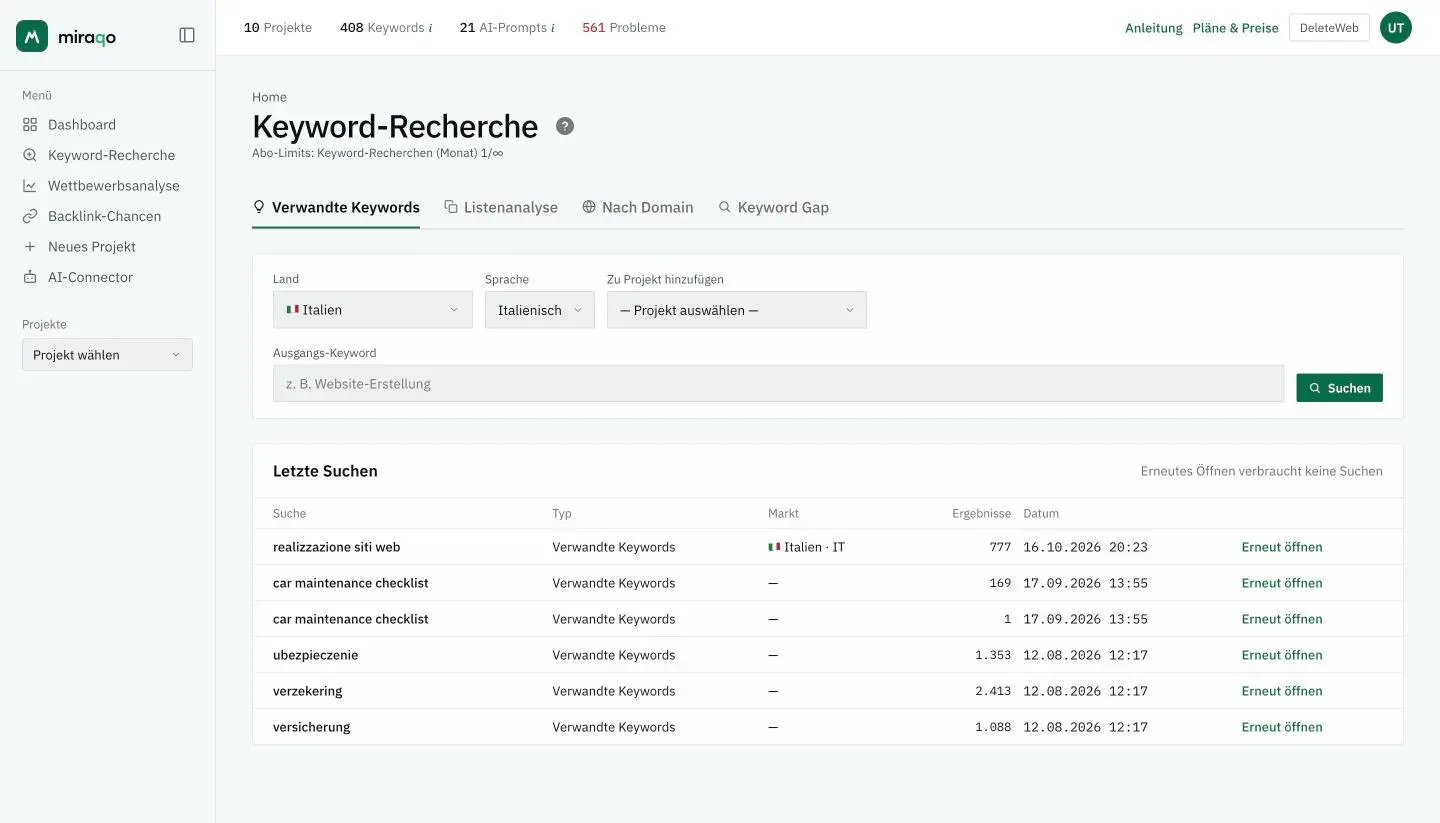
Task: Open the Anleitung link
Action: click(1153, 28)
